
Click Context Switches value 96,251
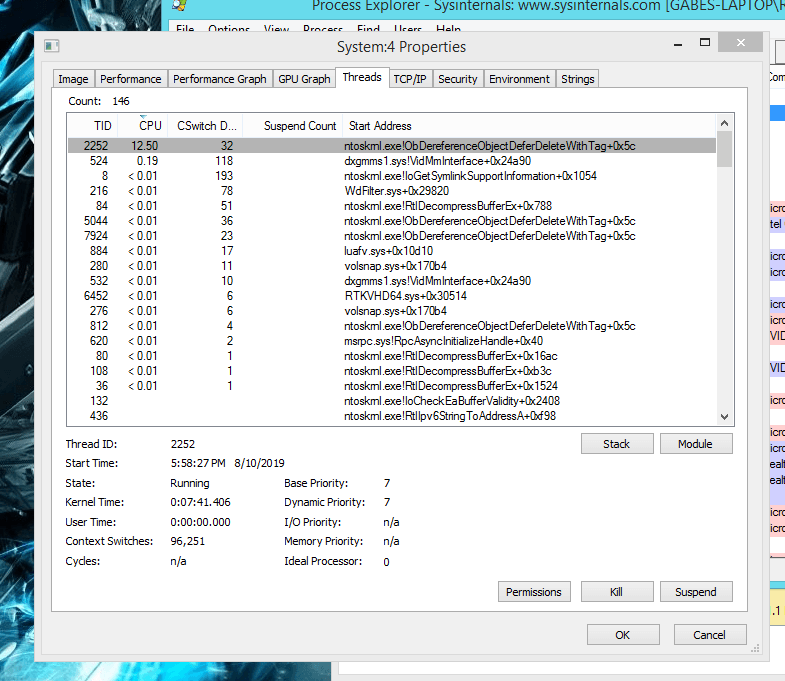click(188, 541)
